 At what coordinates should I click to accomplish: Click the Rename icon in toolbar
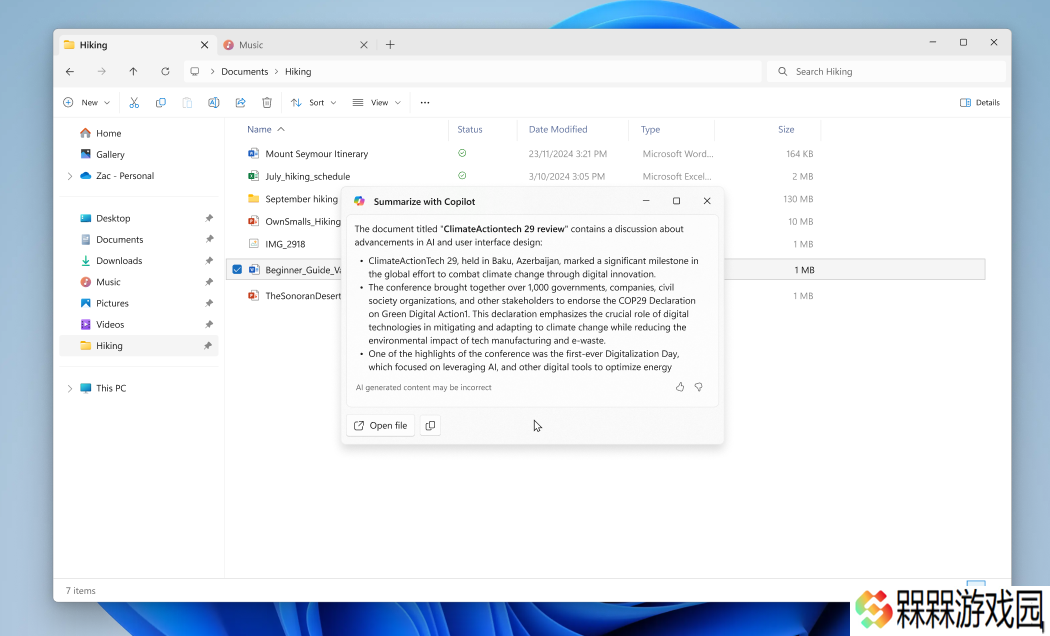(214, 102)
